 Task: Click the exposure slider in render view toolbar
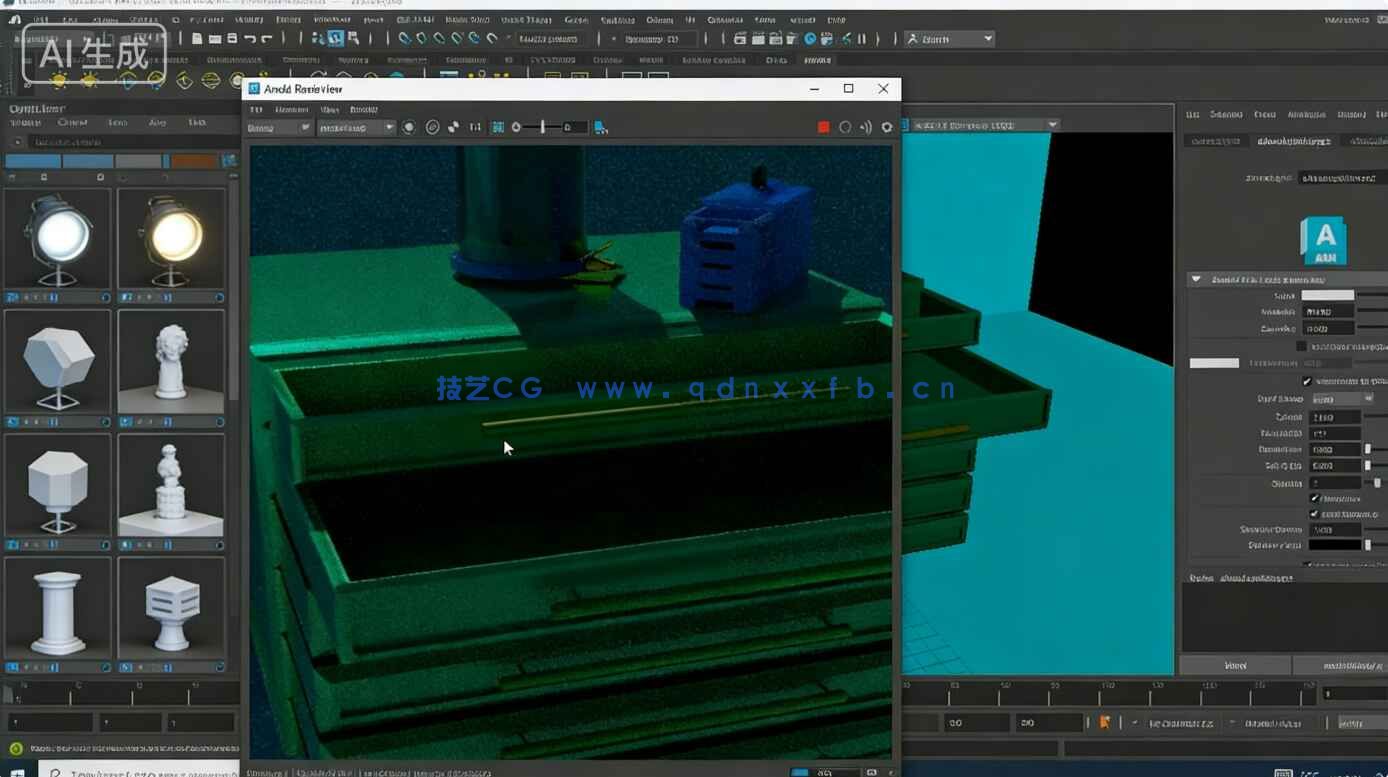[x=543, y=127]
